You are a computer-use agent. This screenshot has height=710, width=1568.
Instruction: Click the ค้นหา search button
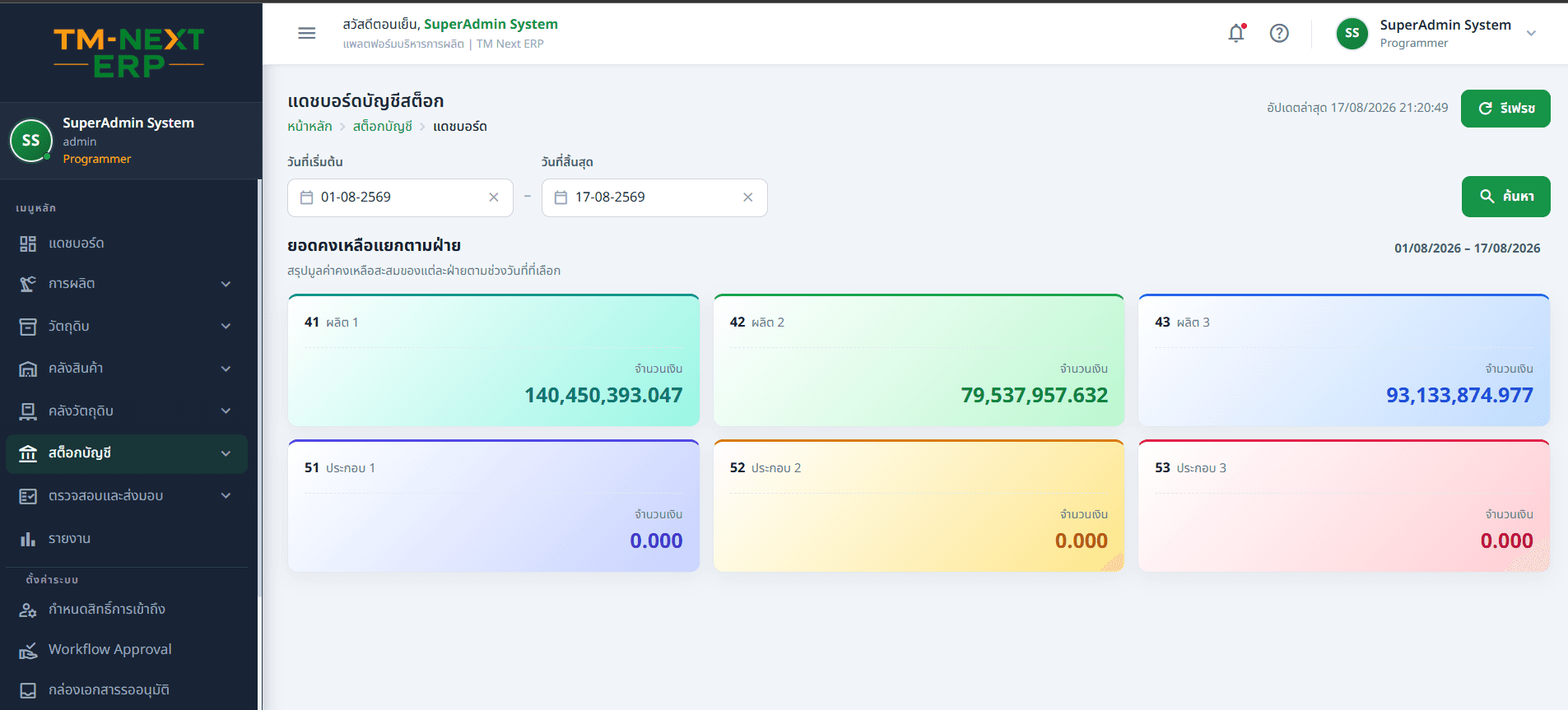click(1505, 197)
